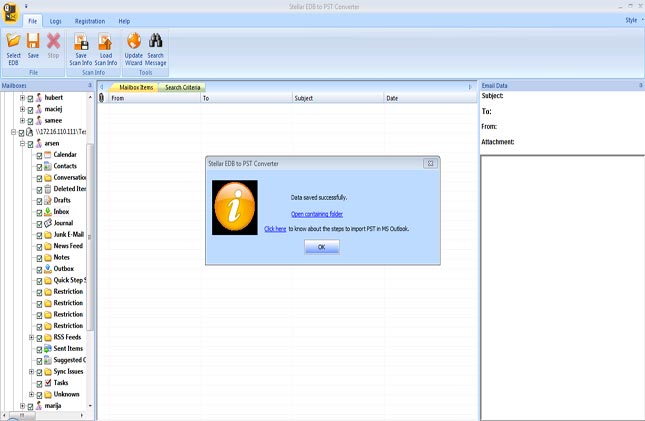Uncheck the arsen mailbox checkbox
The image size is (645, 421).
pos(30,144)
